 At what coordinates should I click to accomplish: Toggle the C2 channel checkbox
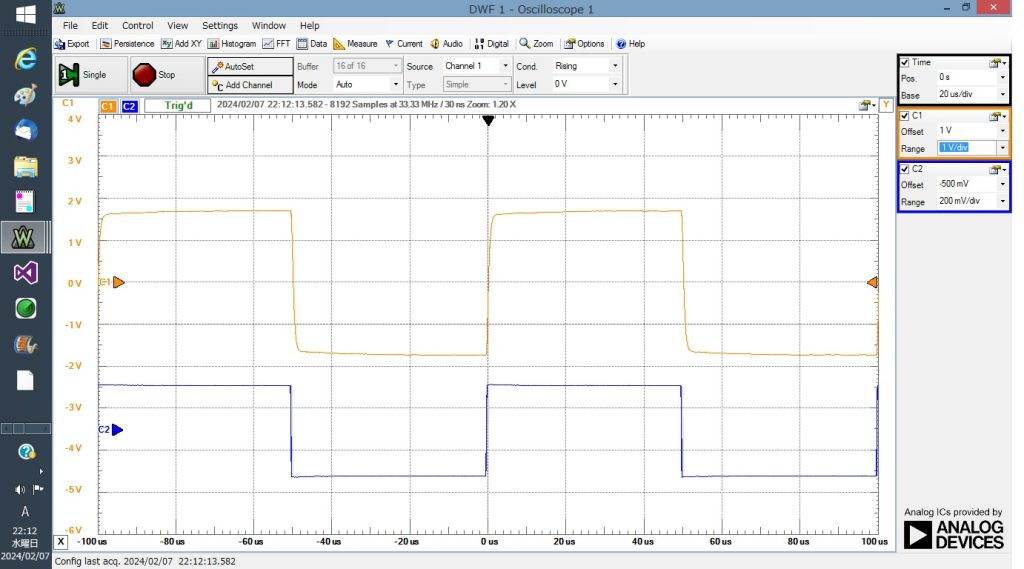coord(904,169)
